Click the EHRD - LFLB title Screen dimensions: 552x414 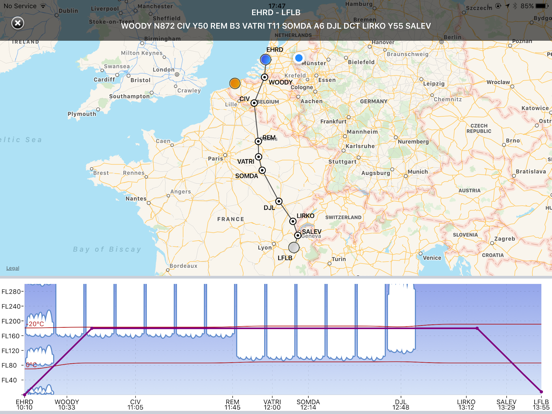[x=276, y=13]
